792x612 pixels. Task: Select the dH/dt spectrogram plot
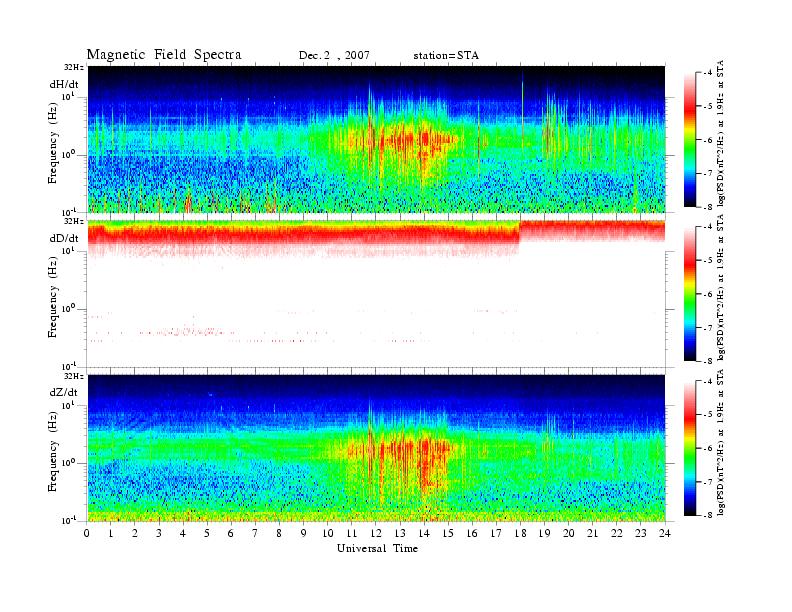click(x=376, y=139)
